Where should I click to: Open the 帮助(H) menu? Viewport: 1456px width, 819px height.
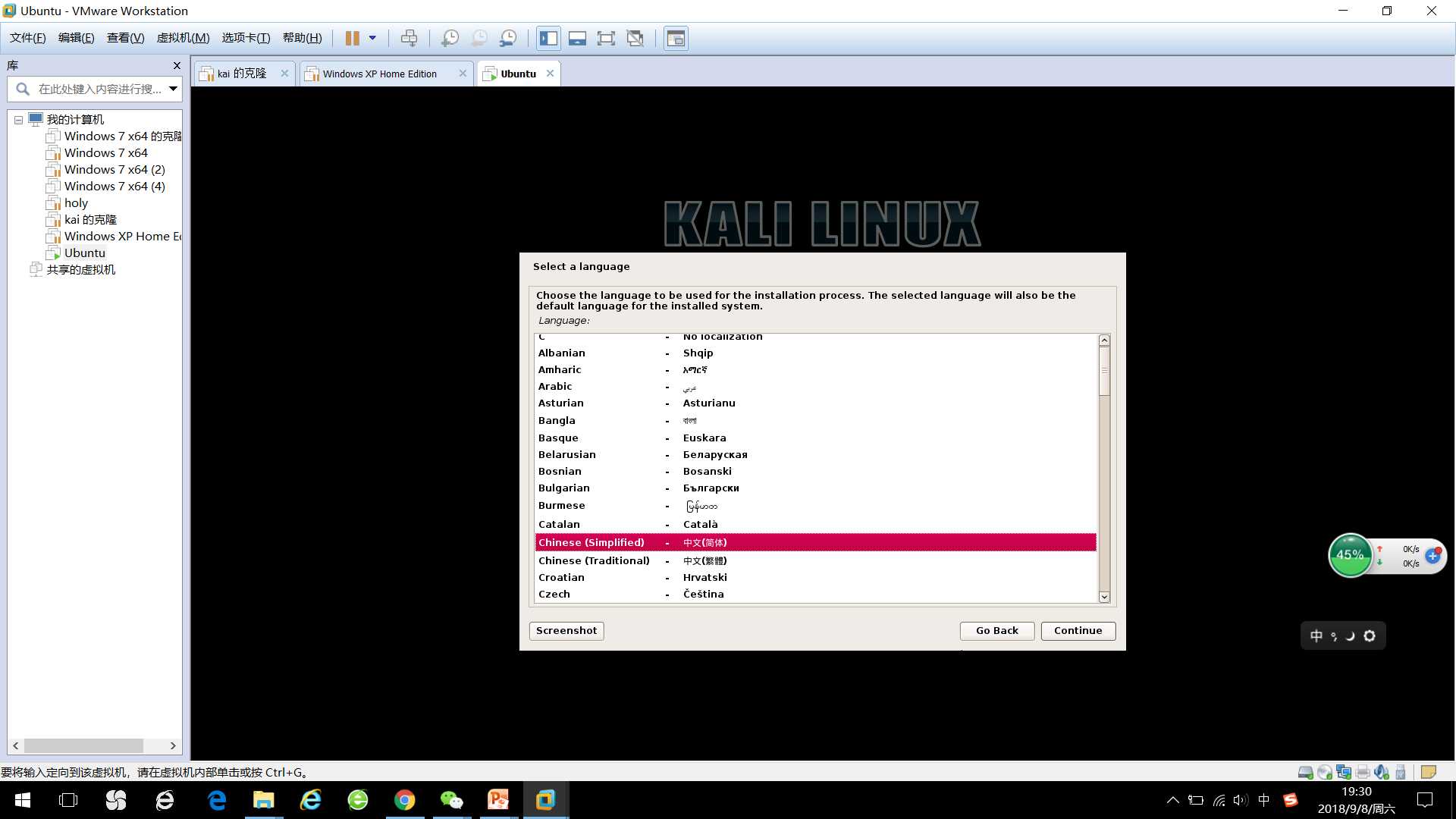(302, 38)
